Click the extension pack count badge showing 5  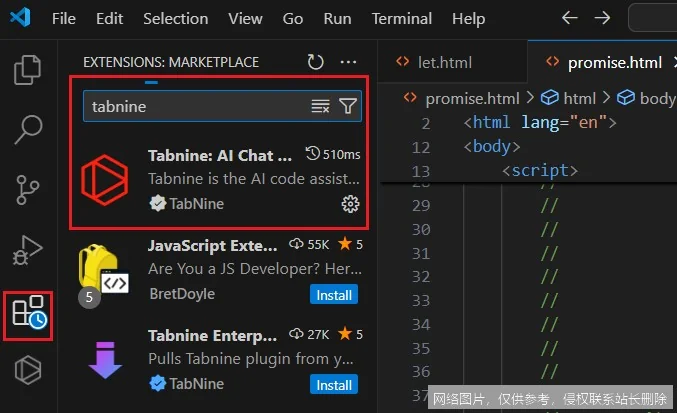(x=89, y=297)
